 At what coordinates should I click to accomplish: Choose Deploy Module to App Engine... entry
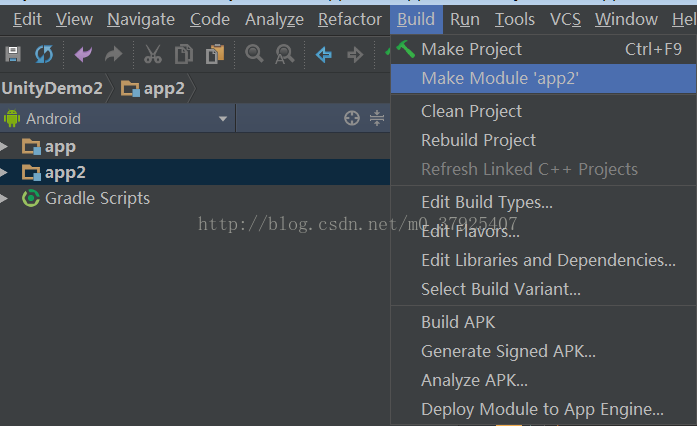pos(543,409)
